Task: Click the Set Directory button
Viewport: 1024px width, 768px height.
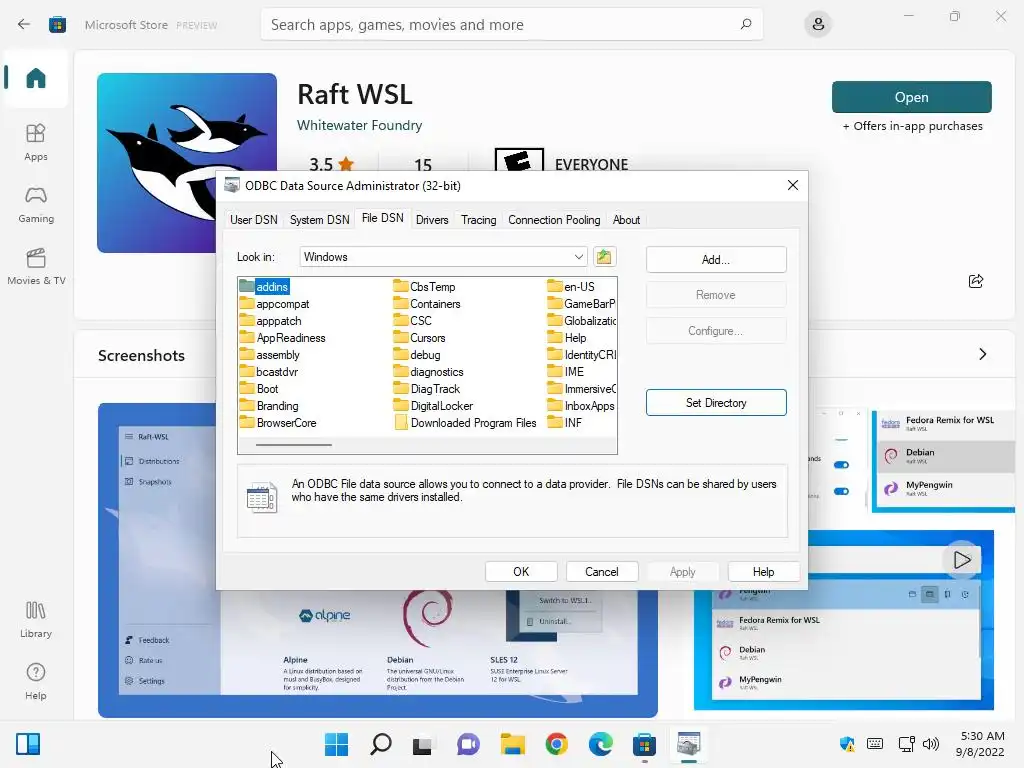Action: pos(716,403)
